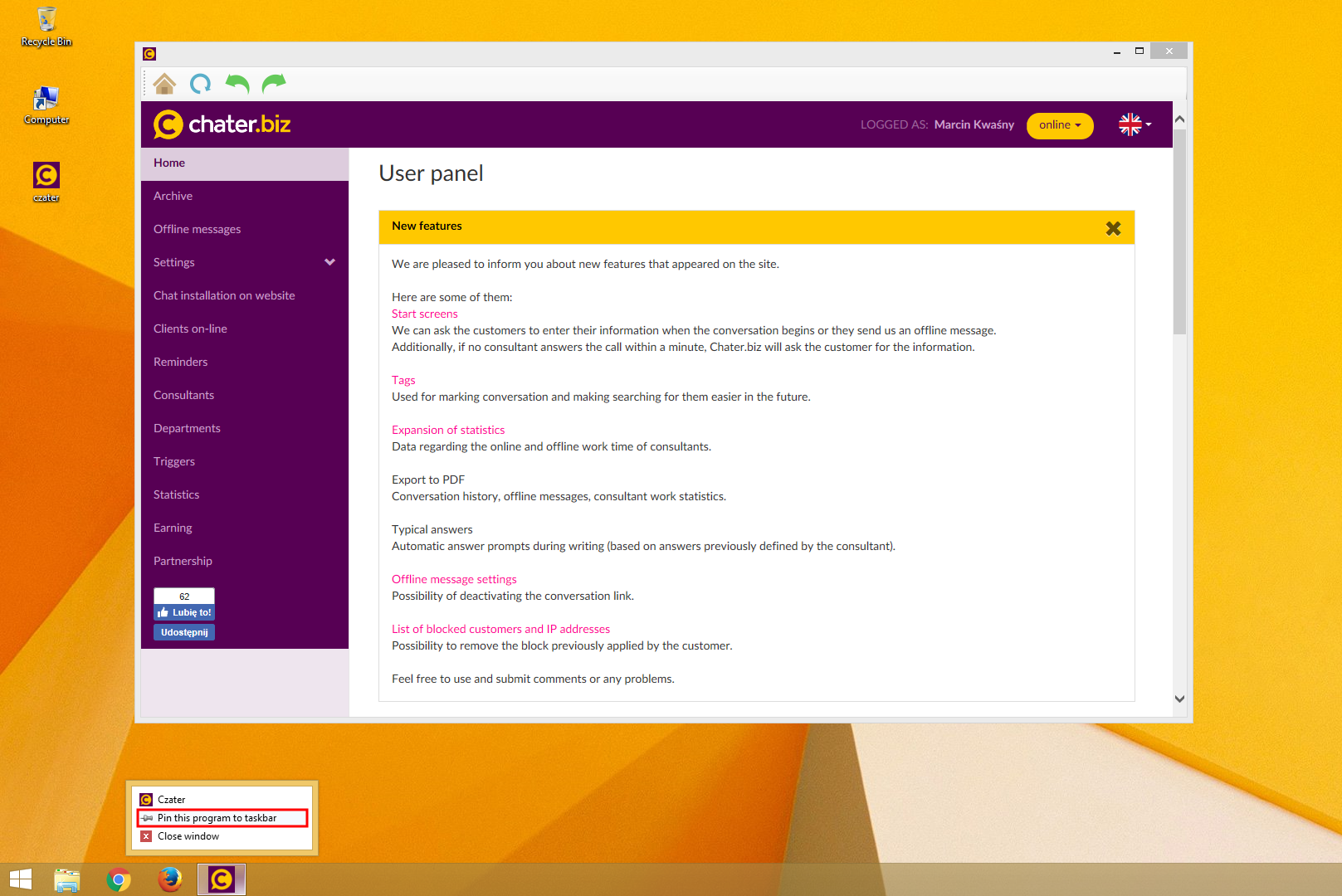1342x896 pixels.
Task: Click scrollbar up arrow
Action: pyautogui.click(x=1179, y=119)
